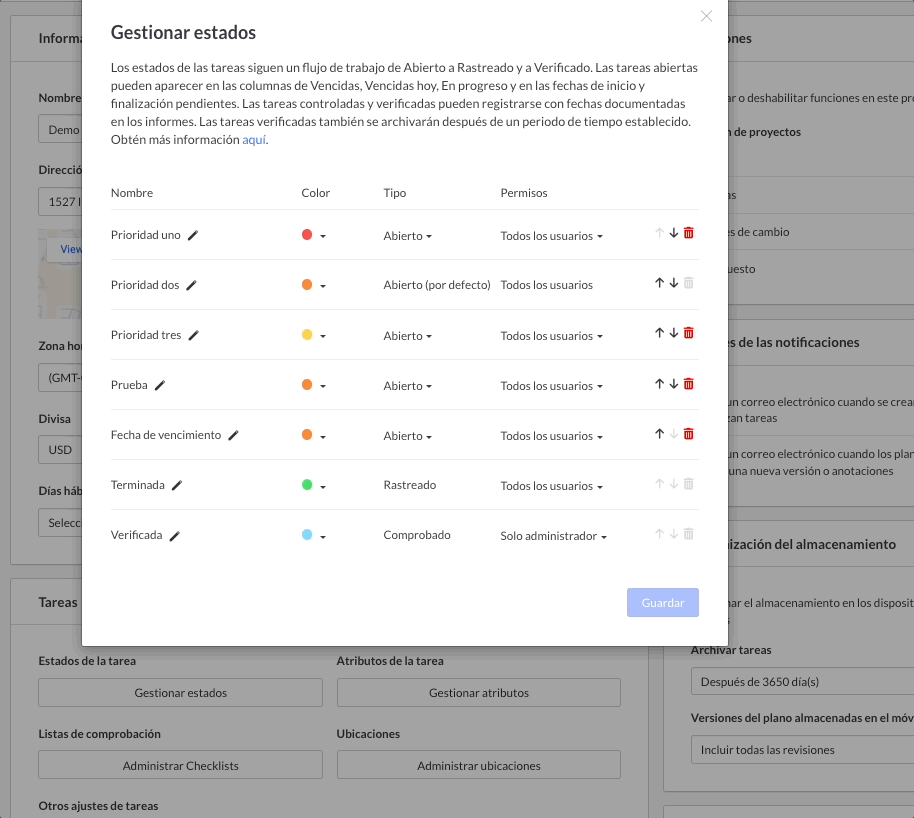Click the Guardar button
This screenshot has width=914, height=818.
663,602
